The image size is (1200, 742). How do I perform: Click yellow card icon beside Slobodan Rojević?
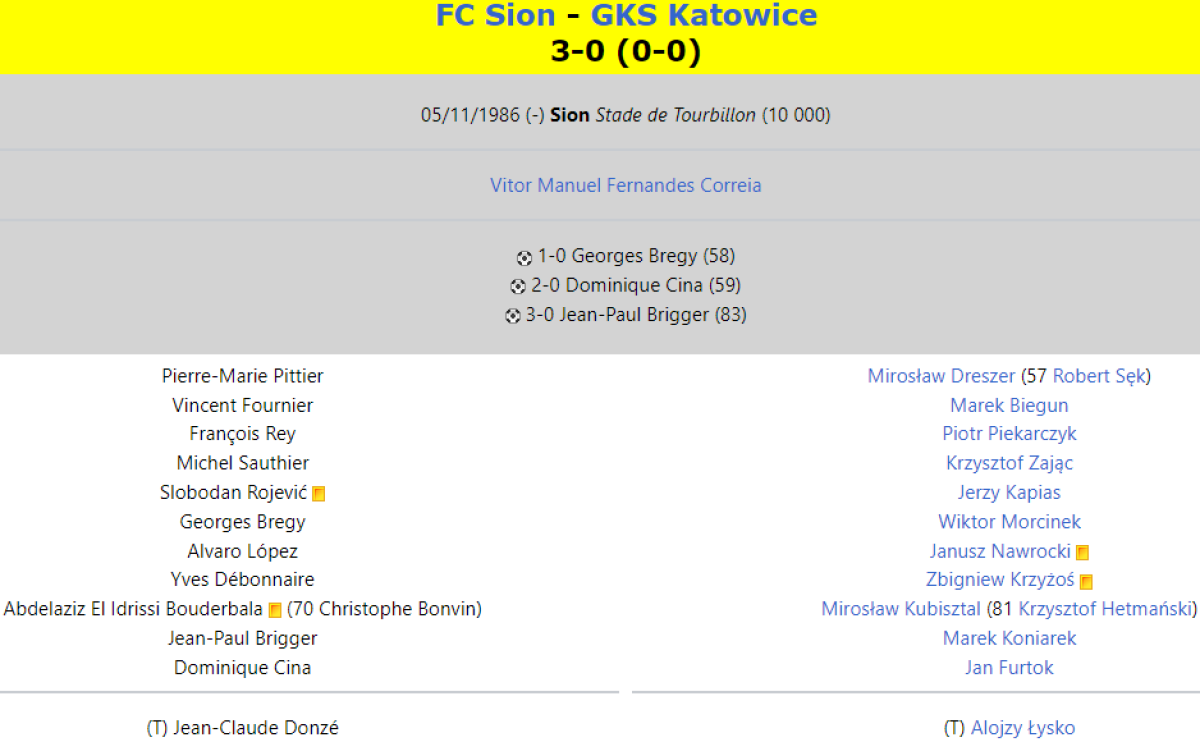click(319, 494)
